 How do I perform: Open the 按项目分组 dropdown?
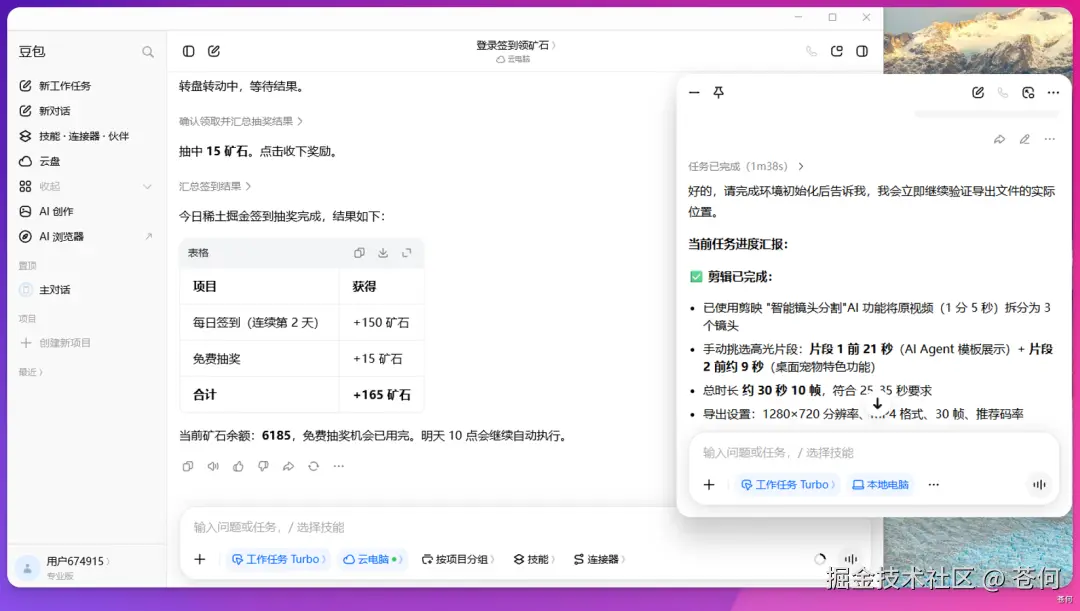(x=458, y=559)
